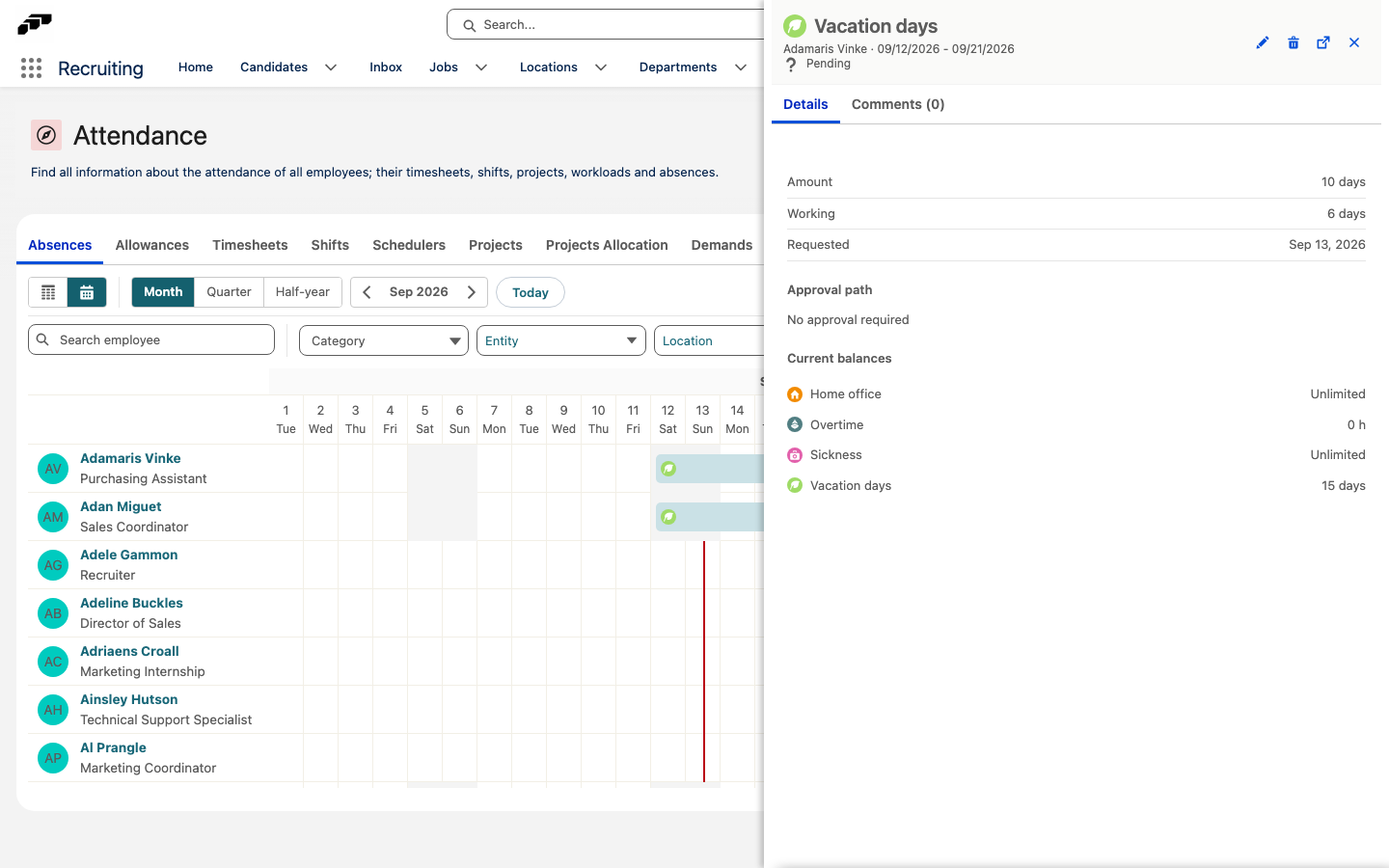Image resolution: width=1389 pixels, height=868 pixels.
Task: Open the app launcher grid icon
Action: (x=31, y=68)
